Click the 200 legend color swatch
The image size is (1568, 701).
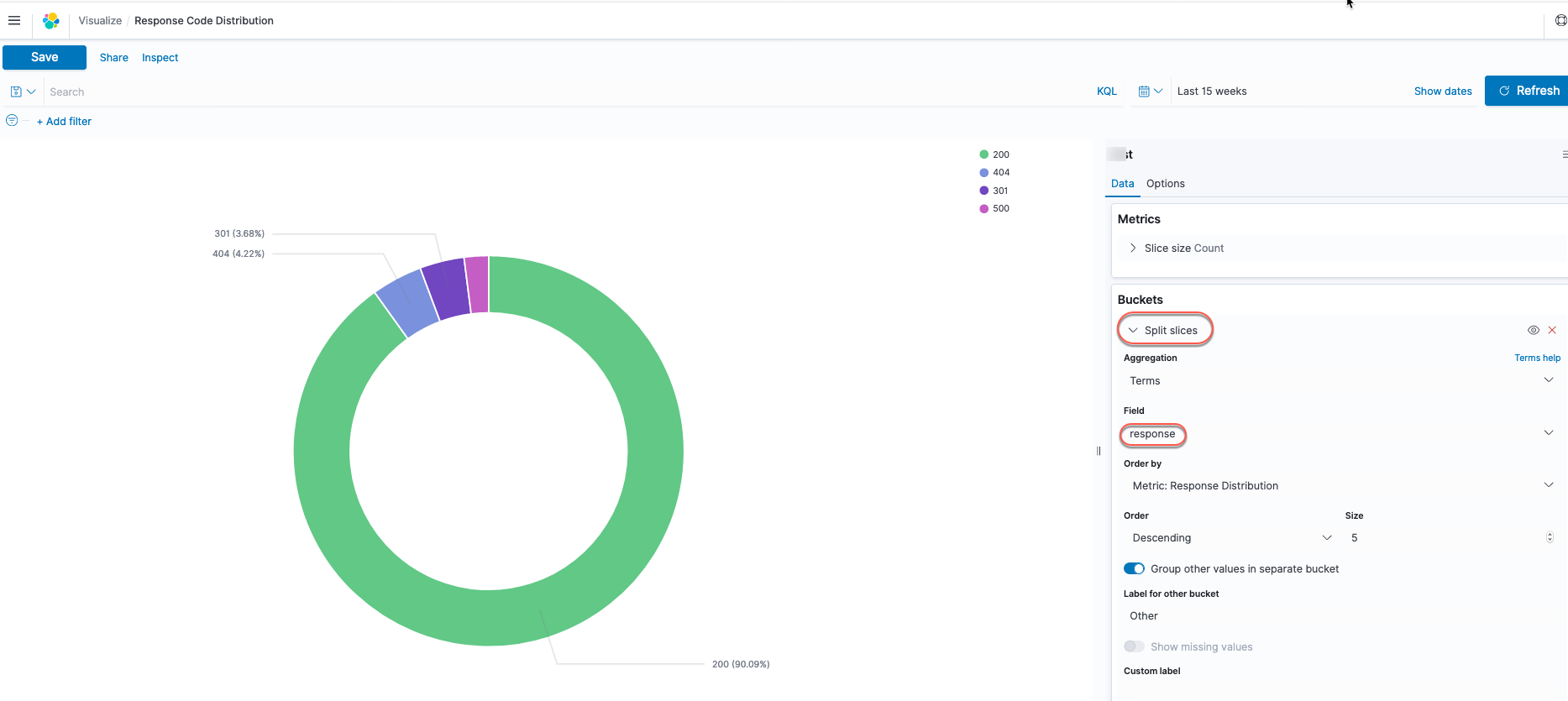pos(983,154)
